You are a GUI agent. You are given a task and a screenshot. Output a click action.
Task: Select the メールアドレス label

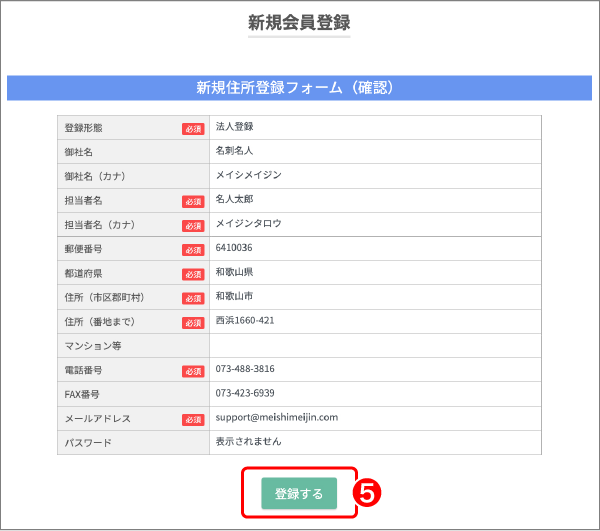pos(98,419)
